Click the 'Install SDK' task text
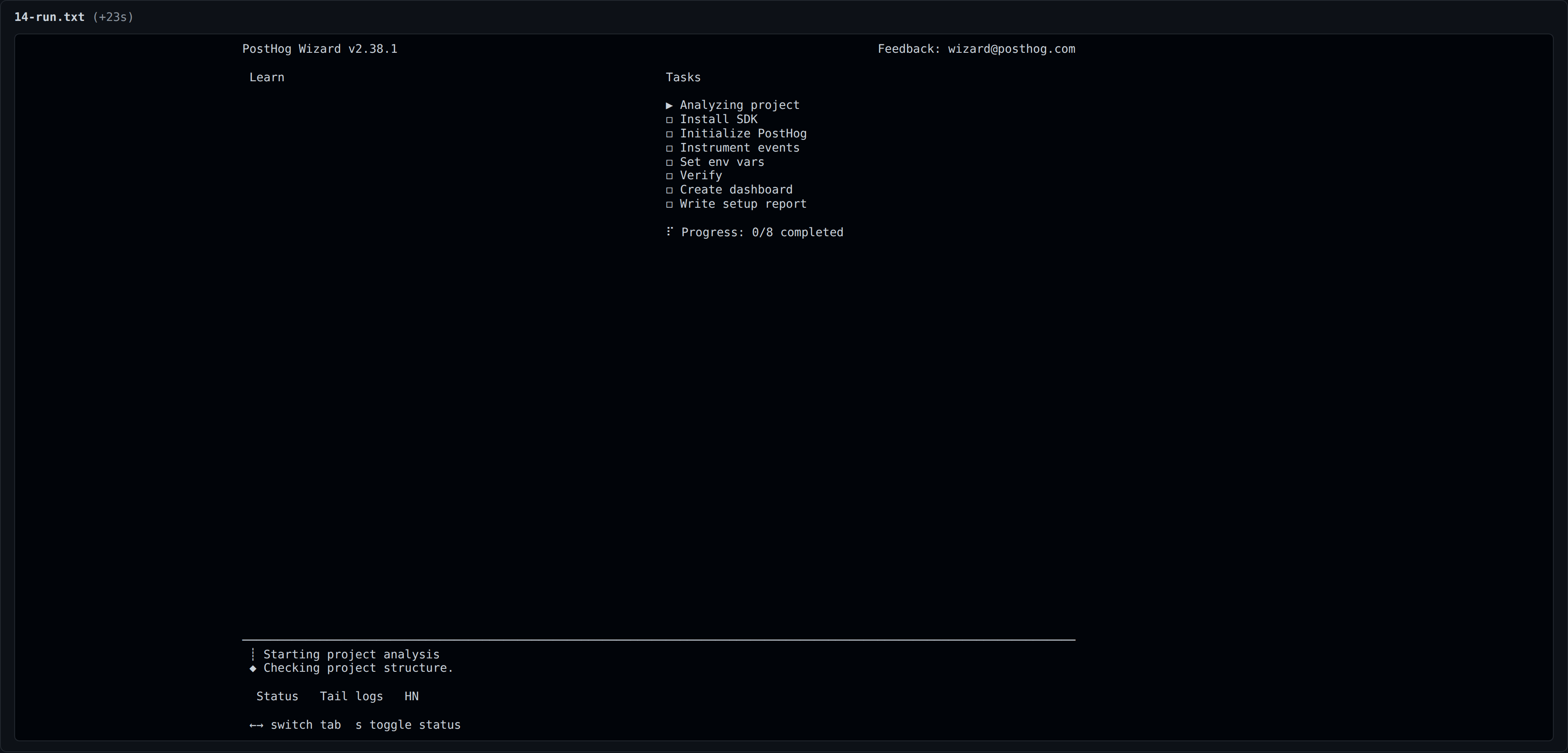The image size is (1568, 753). click(x=718, y=119)
